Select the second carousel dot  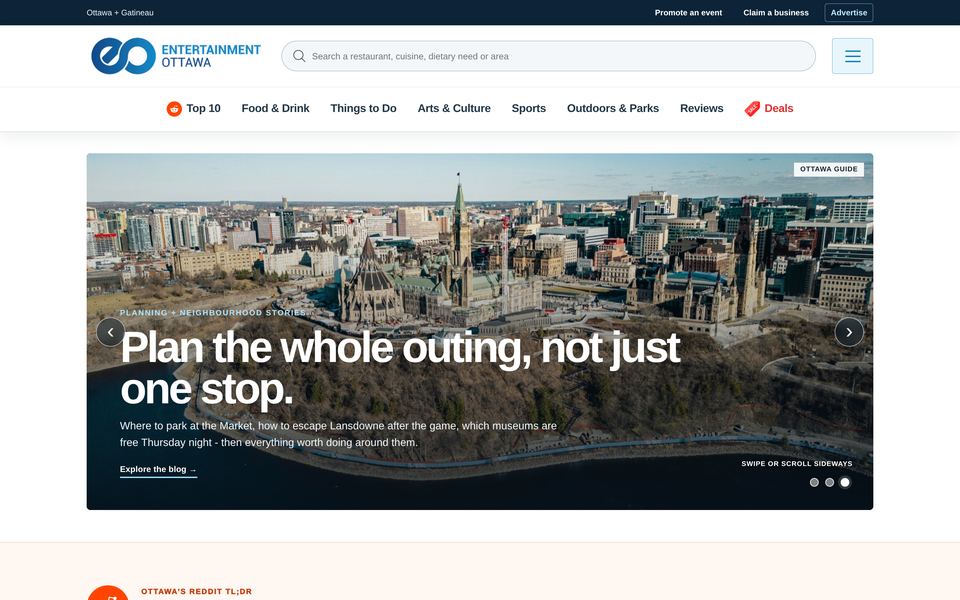coord(830,482)
